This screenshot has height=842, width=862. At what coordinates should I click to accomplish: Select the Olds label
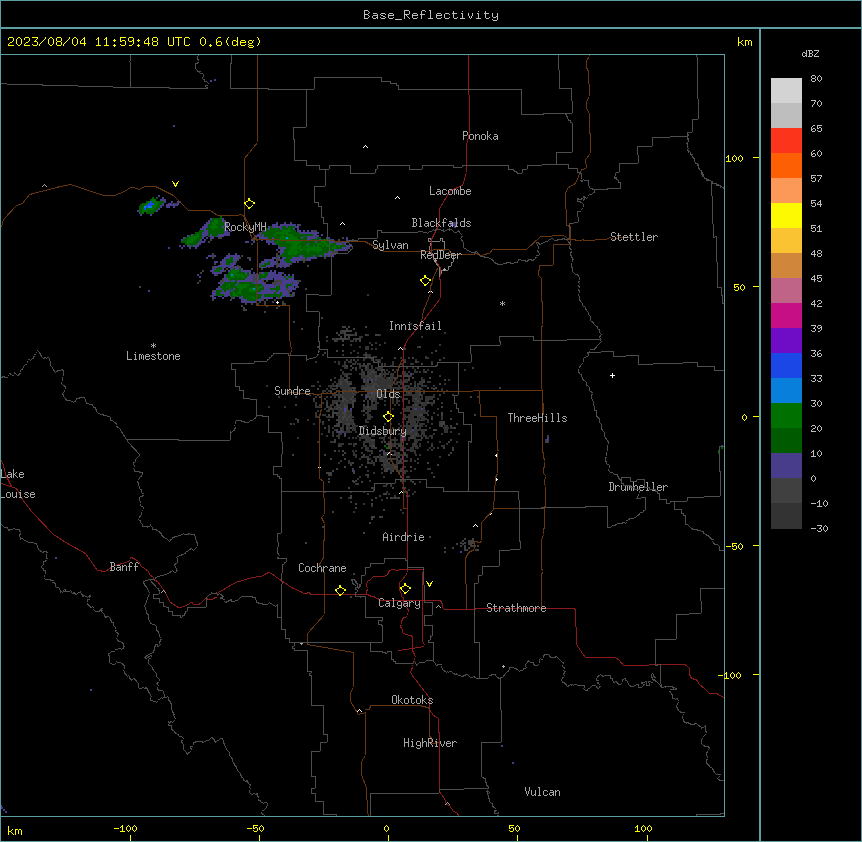point(388,394)
